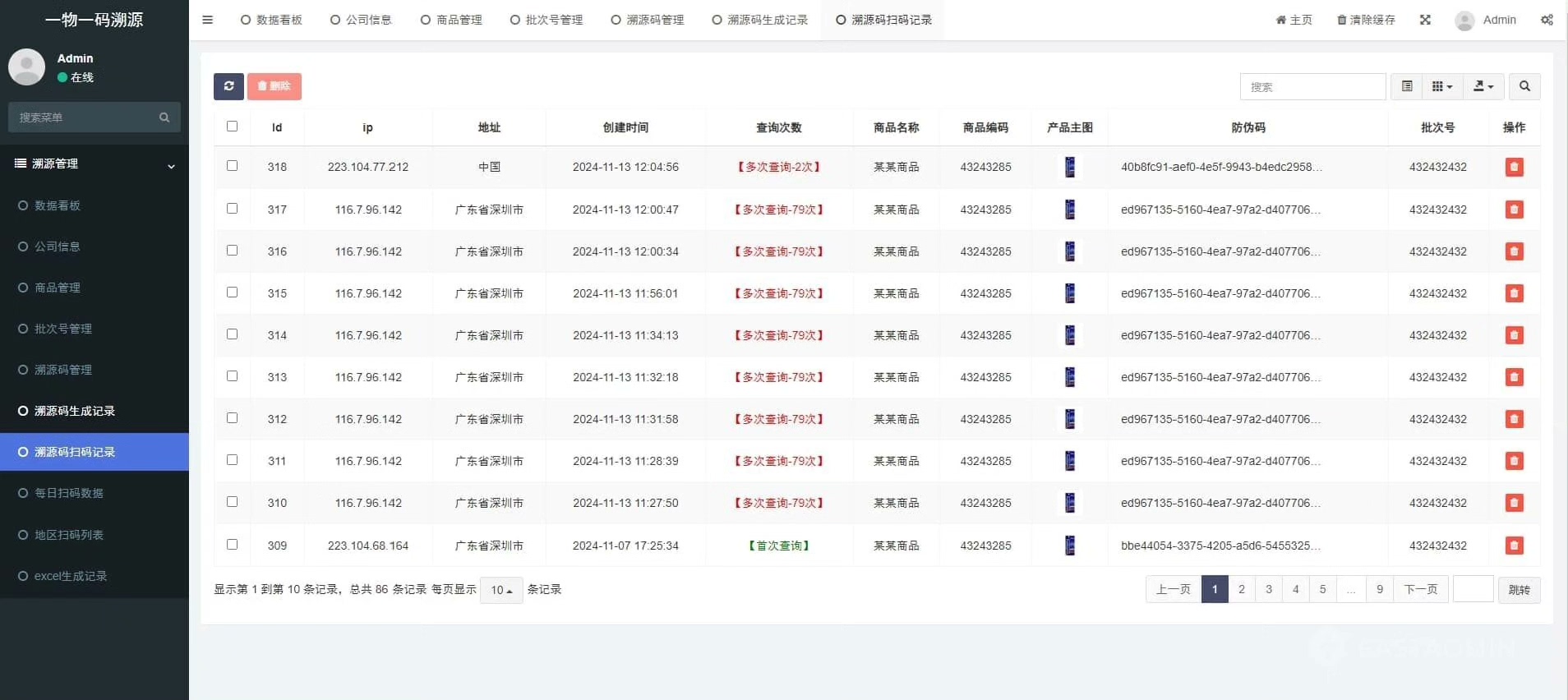
Task: Open the export data dropdown
Action: tap(1483, 86)
